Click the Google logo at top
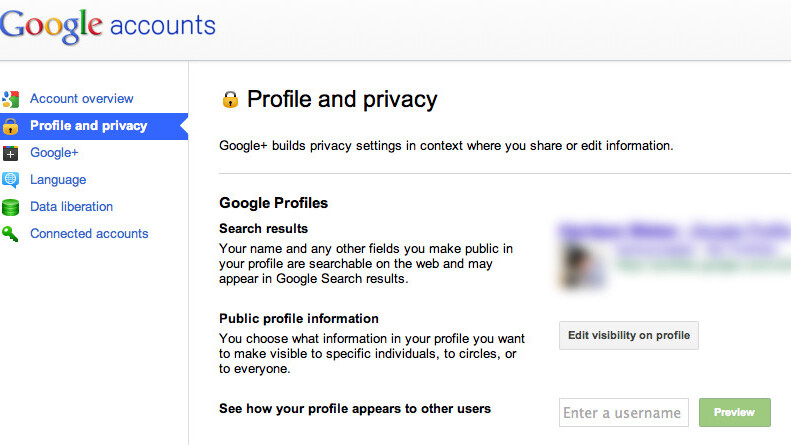Screen dimensions: 791x445 50,27
